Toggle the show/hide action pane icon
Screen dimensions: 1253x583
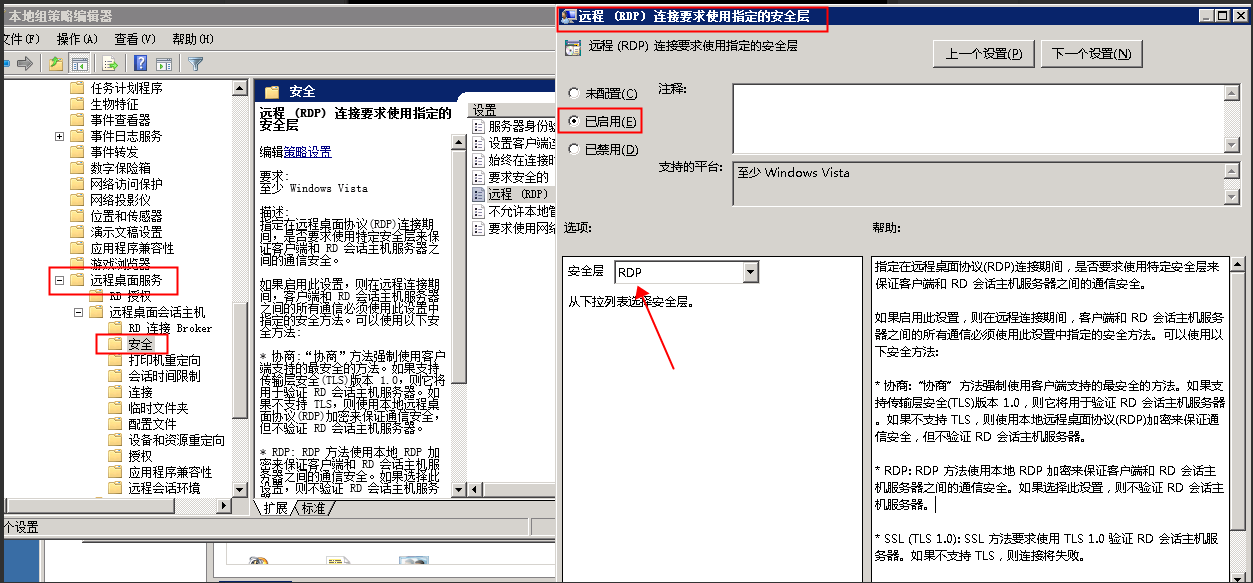click(x=162, y=64)
